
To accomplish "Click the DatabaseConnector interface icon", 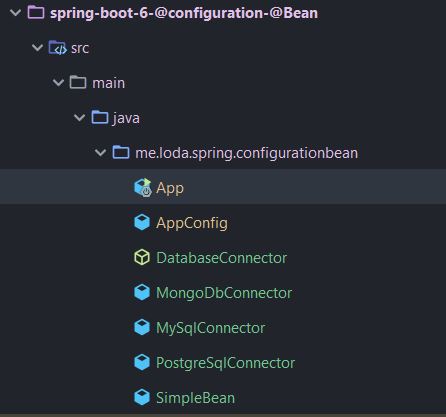I will click(142, 257).
